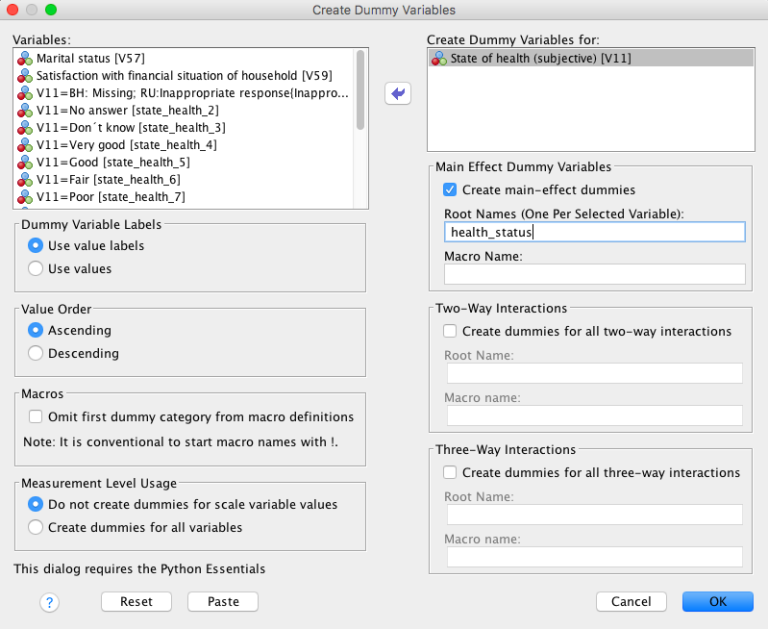Image resolution: width=768 pixels, height=629 pixels.
Task: Click the V11=Poor variable icon
Action: tap(25, 197)
